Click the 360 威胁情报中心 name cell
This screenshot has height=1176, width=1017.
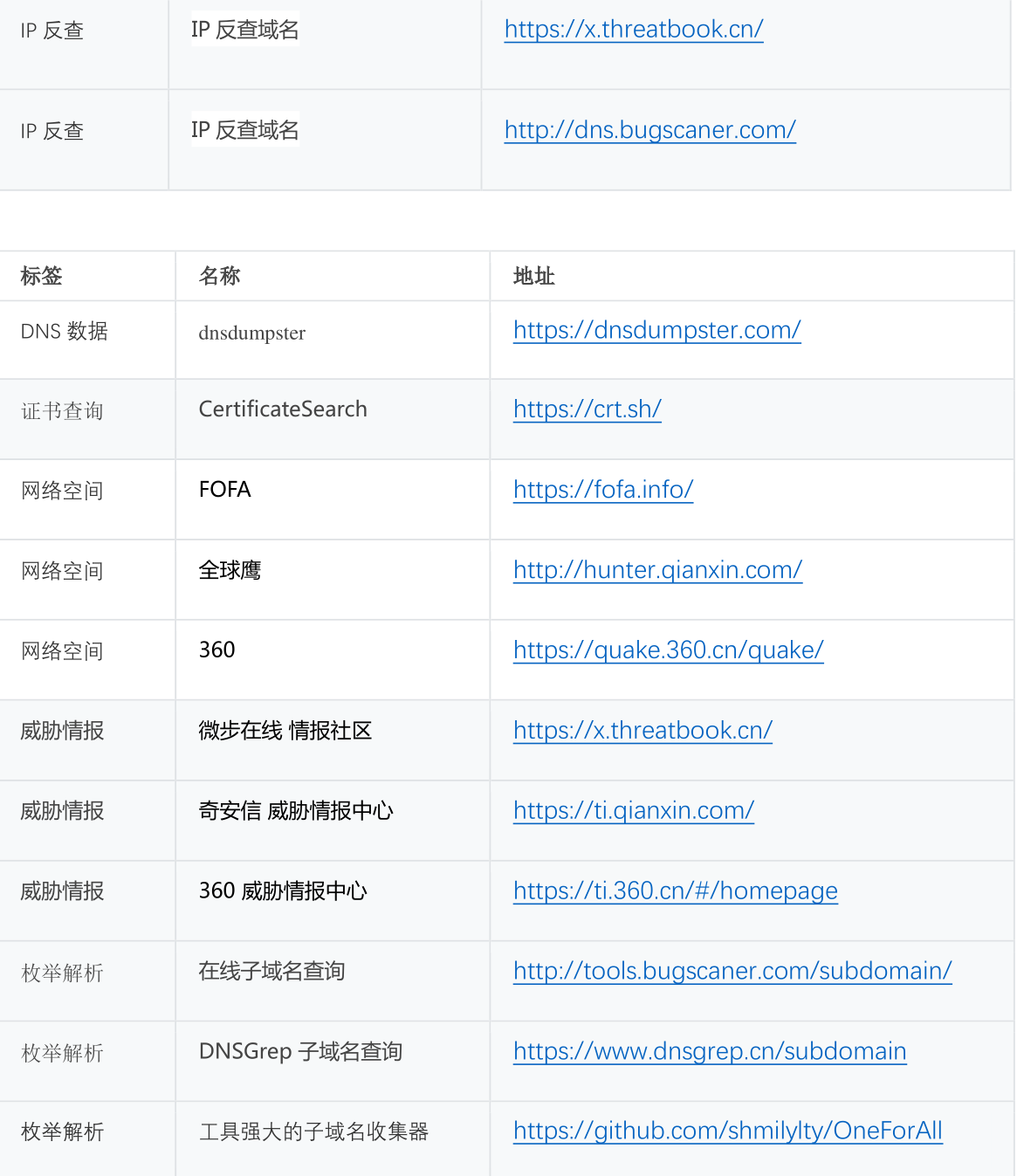283,891
